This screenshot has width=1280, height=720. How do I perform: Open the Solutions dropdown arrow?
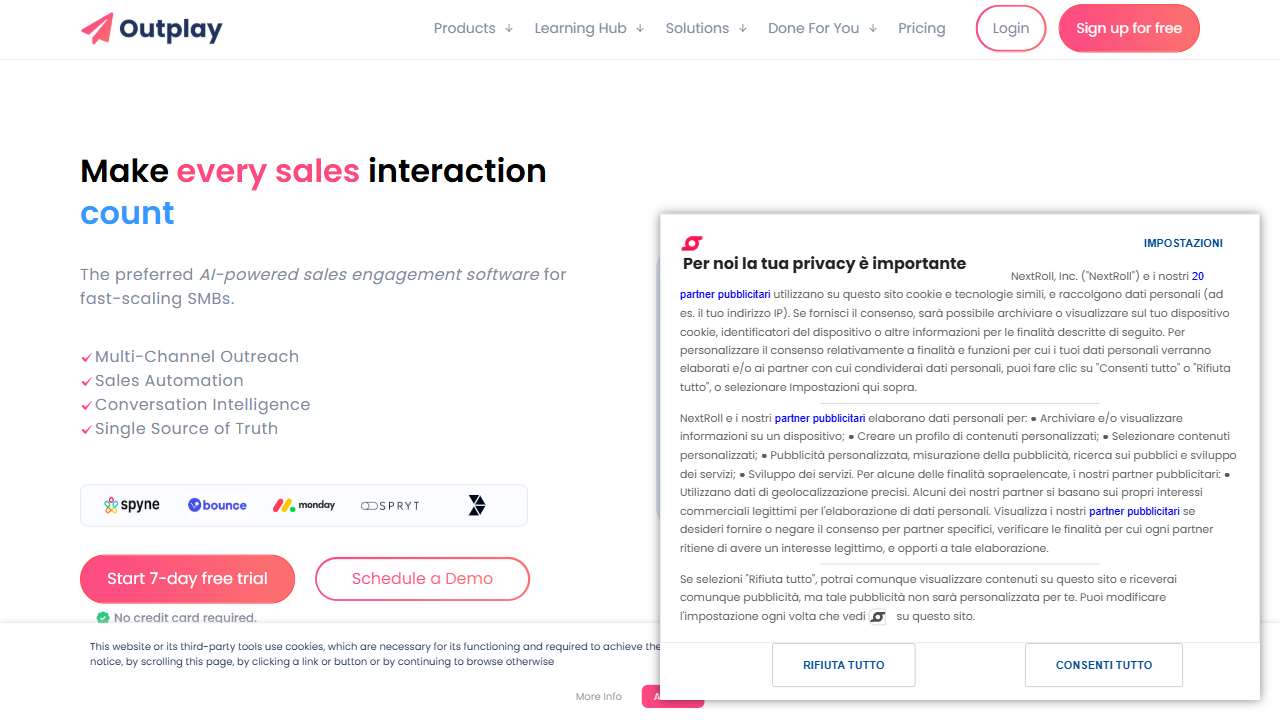(x=742, y=29)
